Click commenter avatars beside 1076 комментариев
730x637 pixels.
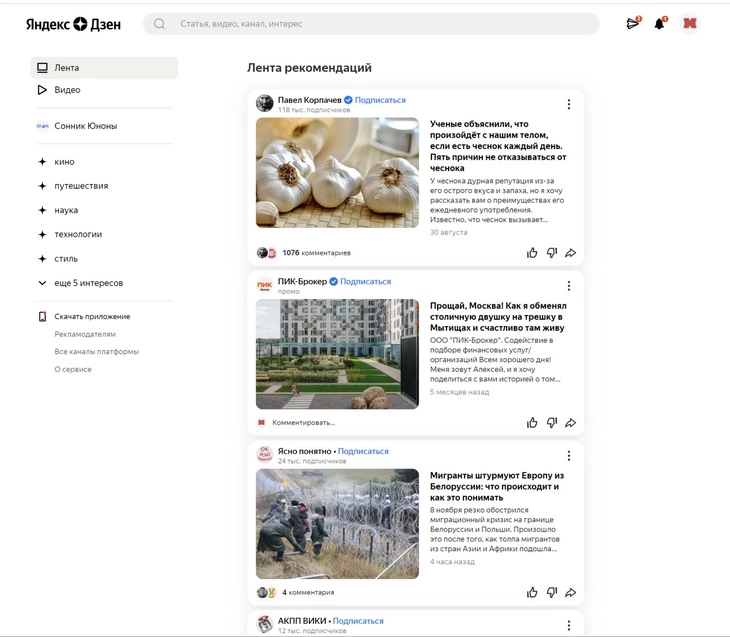pyautogui.click(x=267, y=253)
